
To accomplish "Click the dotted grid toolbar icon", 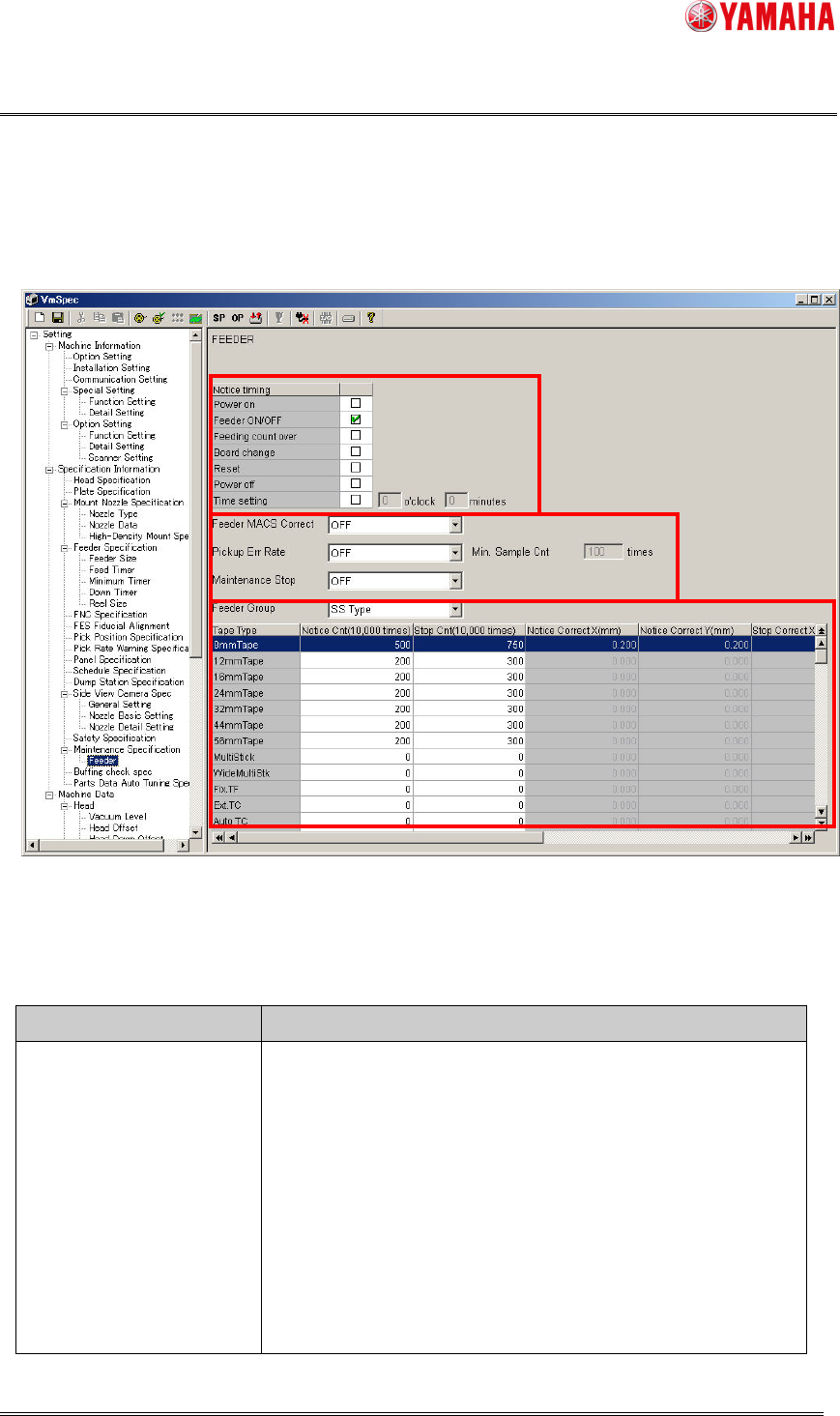I will tap(178, 317).
